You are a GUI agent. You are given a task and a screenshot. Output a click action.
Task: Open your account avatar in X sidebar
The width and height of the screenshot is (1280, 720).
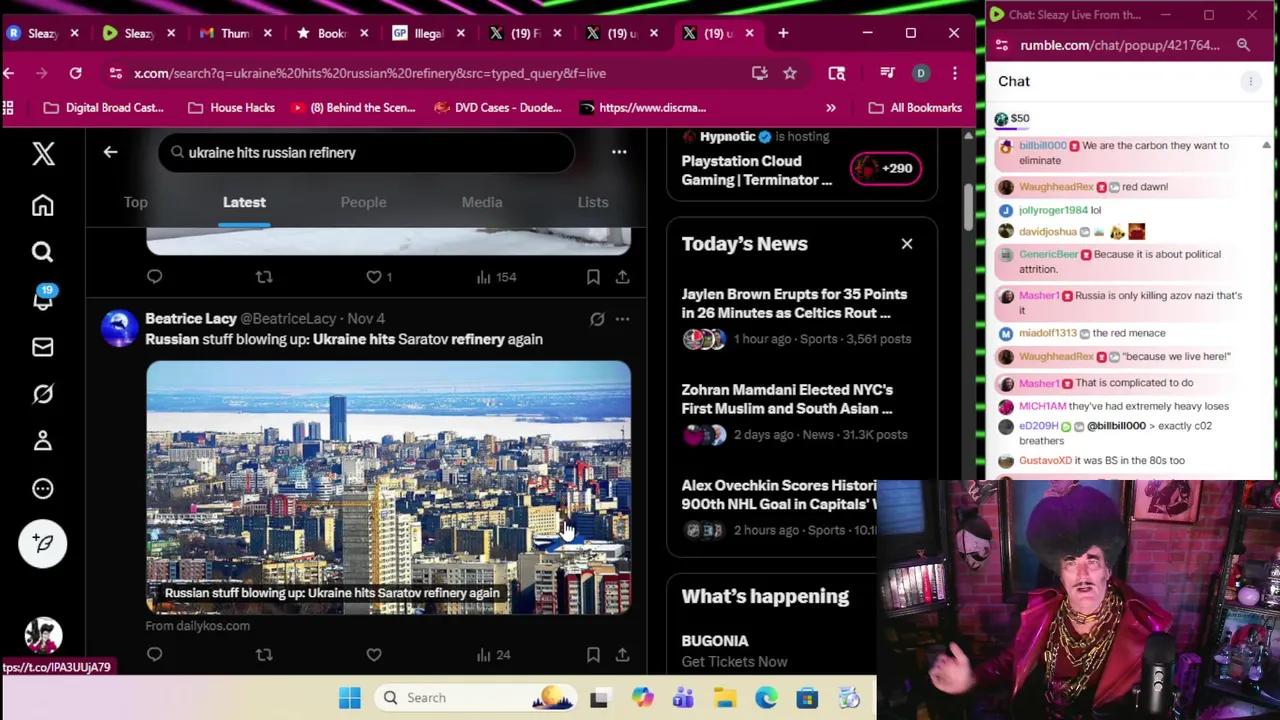point(42,635)
